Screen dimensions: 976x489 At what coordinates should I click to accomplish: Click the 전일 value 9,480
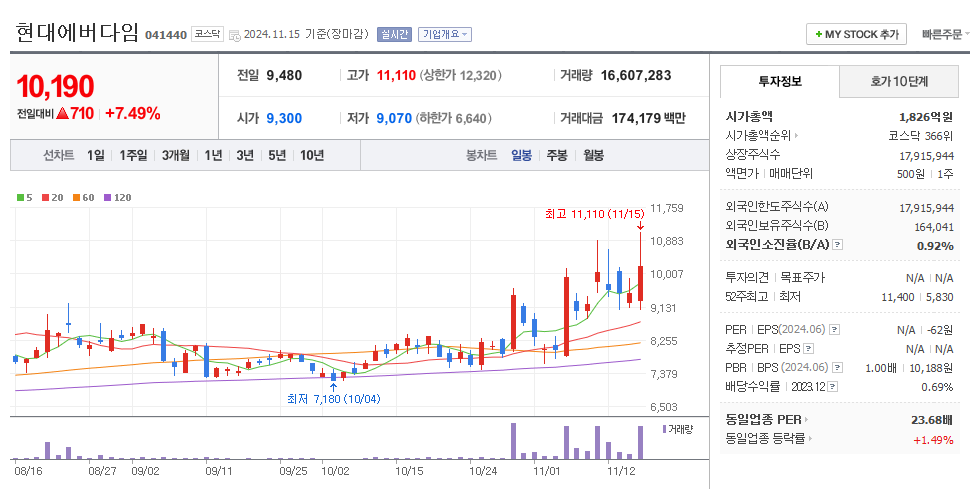coord(284,76)
